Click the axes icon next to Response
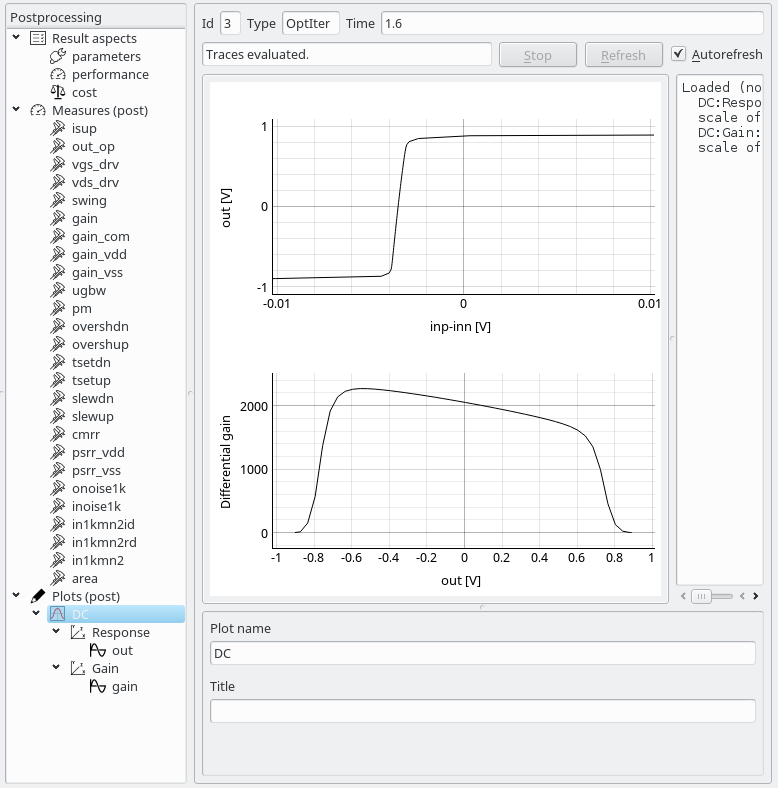The image size is (778, 788). pos(78,633)
